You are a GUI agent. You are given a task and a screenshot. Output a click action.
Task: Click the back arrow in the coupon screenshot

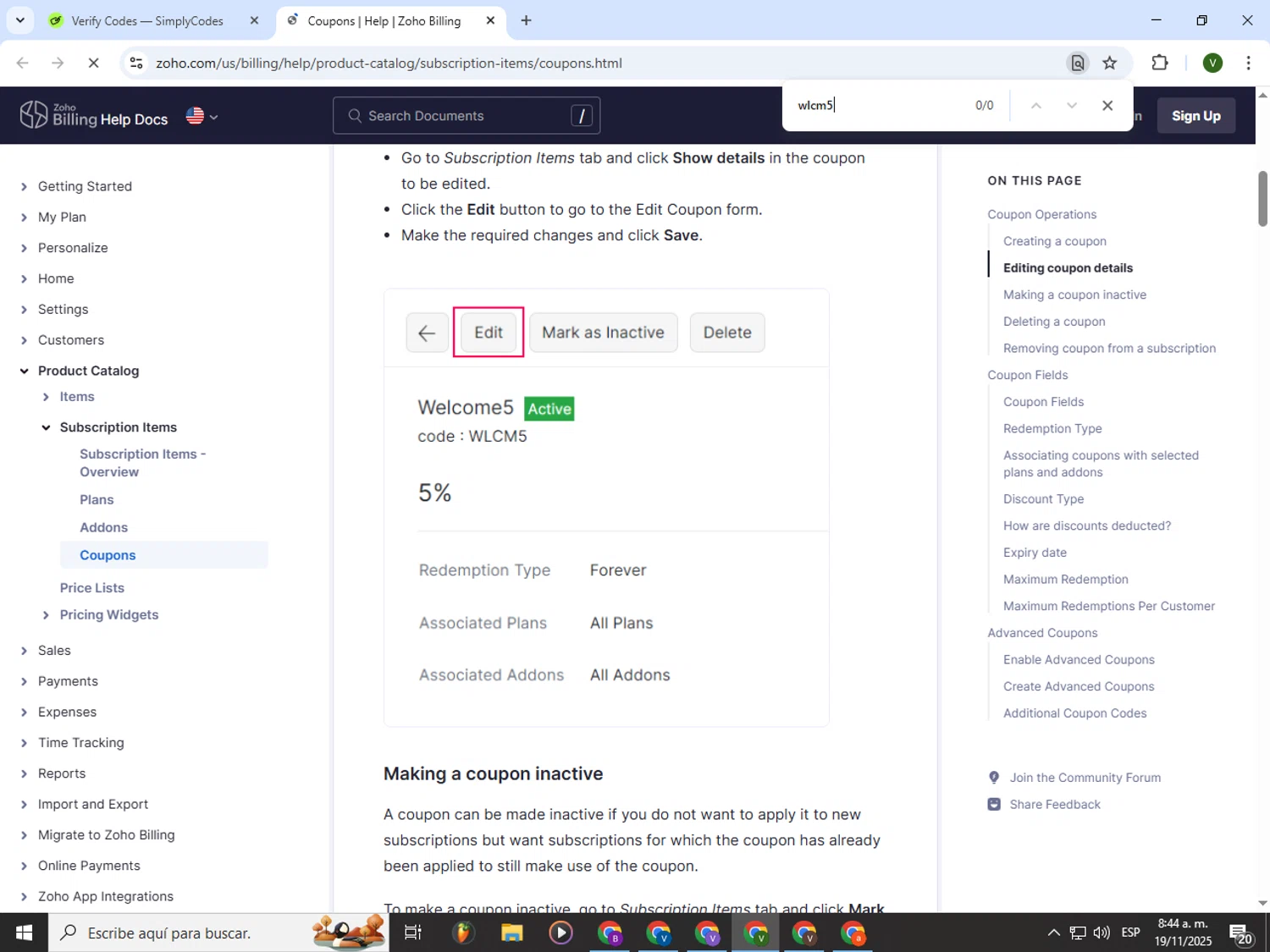pyautogui.click(x=427, y=333)
